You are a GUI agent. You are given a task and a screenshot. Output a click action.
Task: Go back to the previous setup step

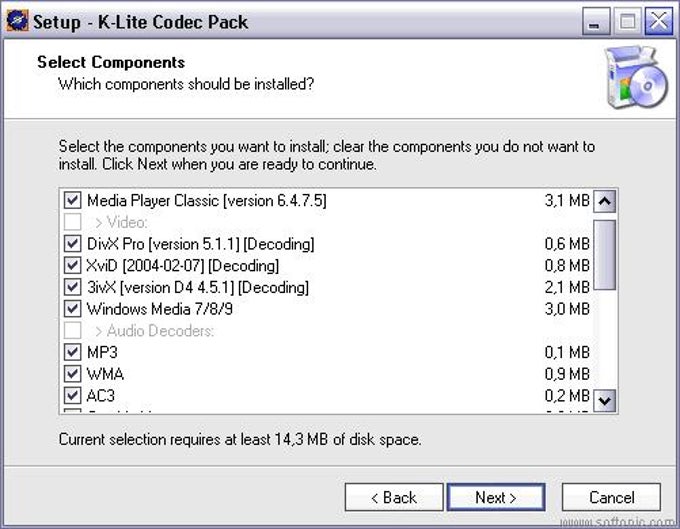(393, 497)
